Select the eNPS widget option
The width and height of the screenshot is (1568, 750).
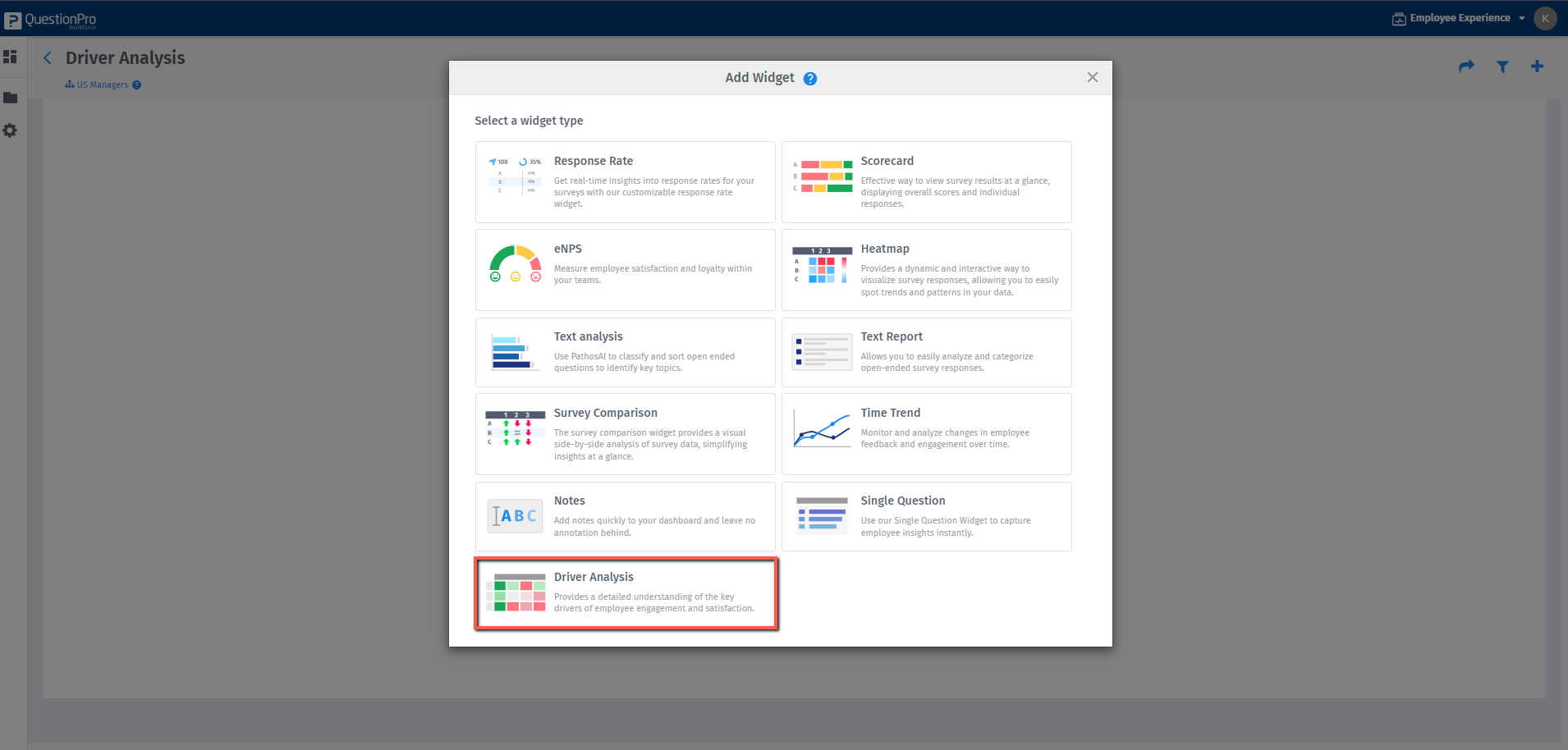(625, 269)
